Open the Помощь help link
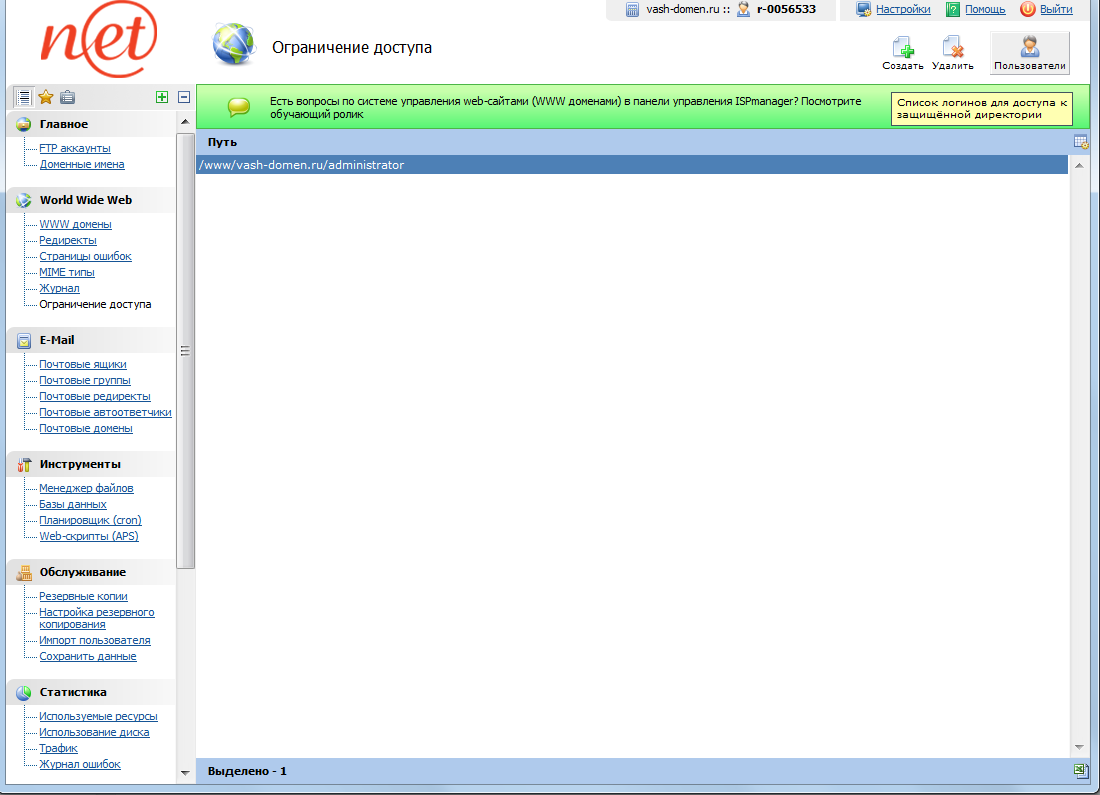The height and width of the screenshot is (795, 1100). (x=984, y=9)
